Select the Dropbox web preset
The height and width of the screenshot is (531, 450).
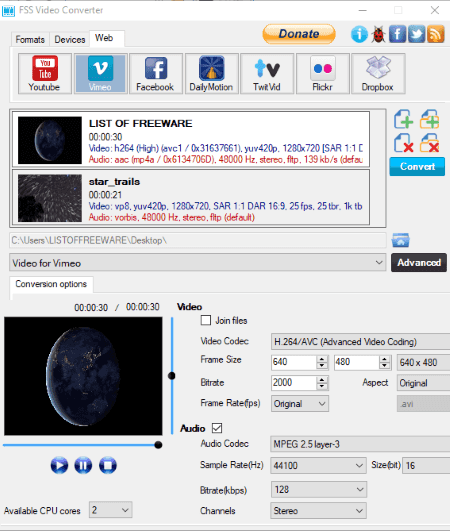click(x=378, y=73)
